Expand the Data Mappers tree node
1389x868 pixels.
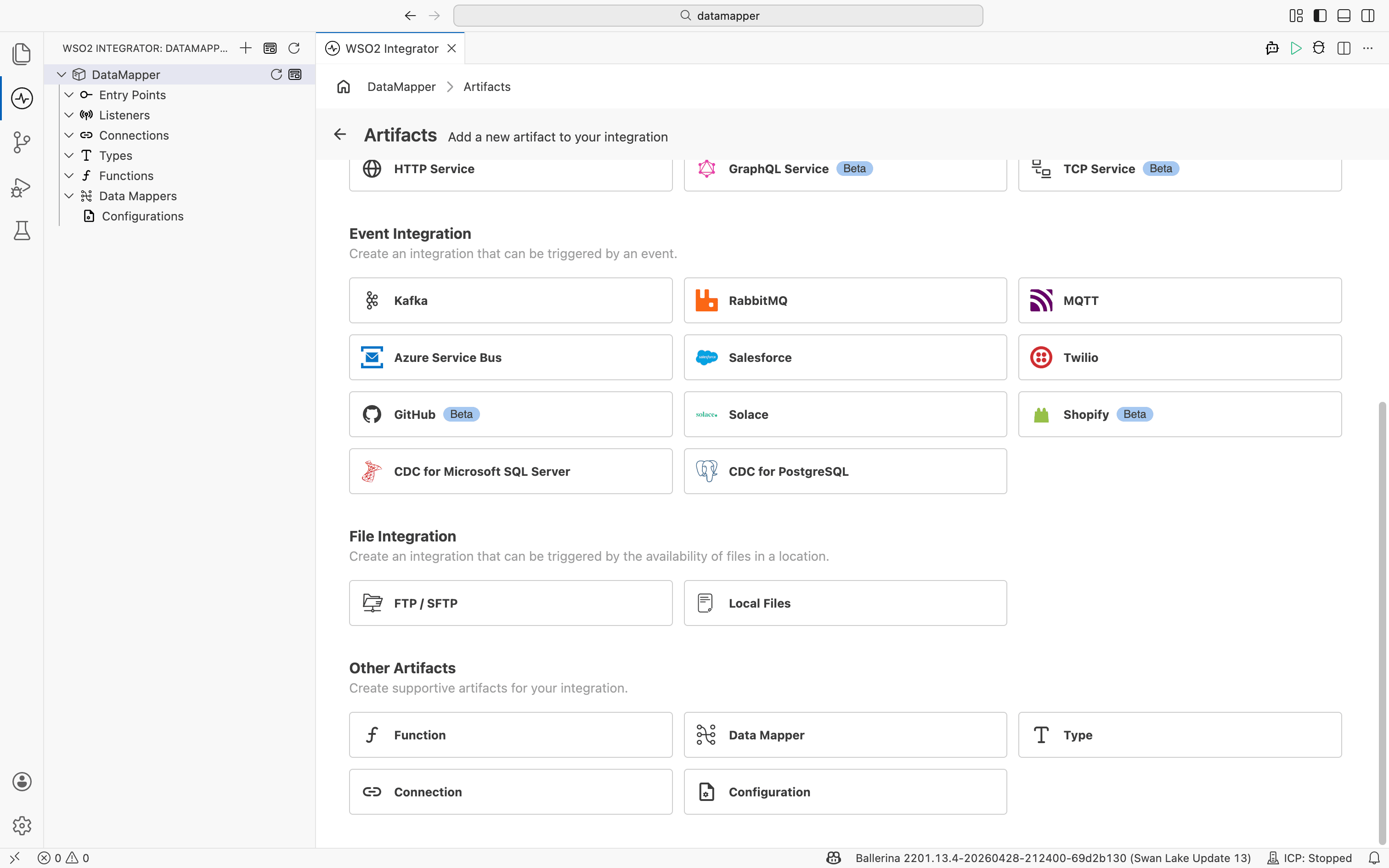point(69,196)
